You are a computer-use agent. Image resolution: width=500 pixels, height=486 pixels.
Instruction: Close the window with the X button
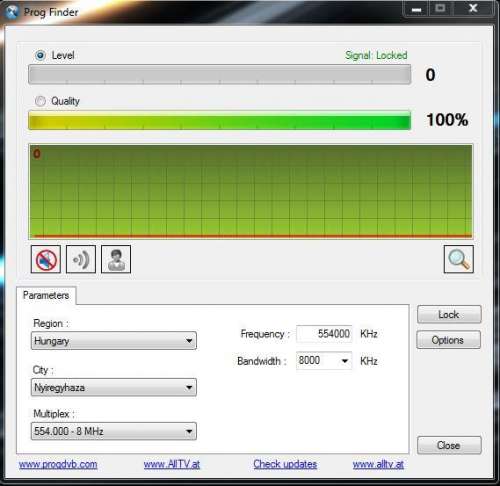pos(473,8)
